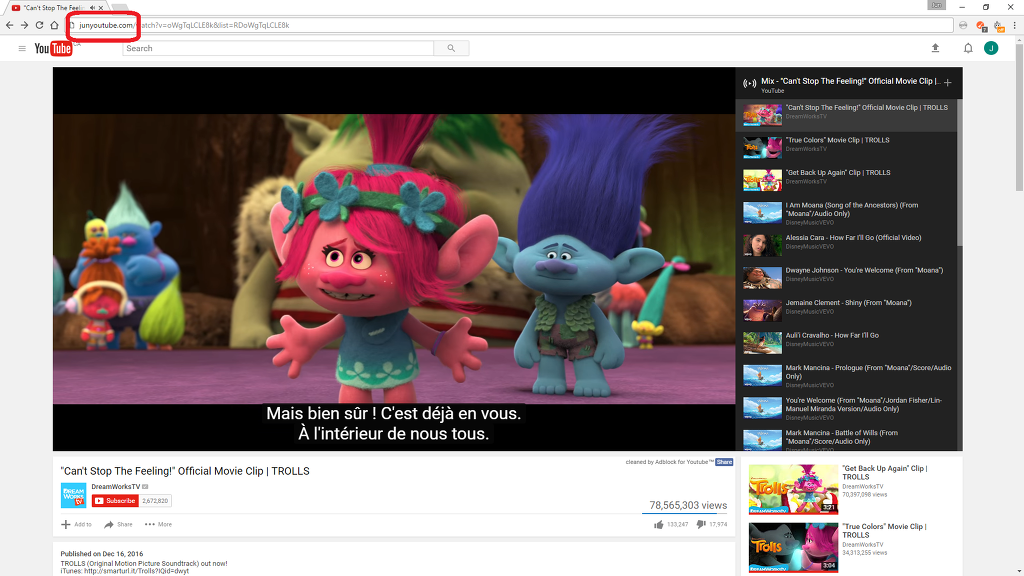
Task: Choose "Alessia Cara - How Far I'll Go" in Mix
Action: coord(846,246)
